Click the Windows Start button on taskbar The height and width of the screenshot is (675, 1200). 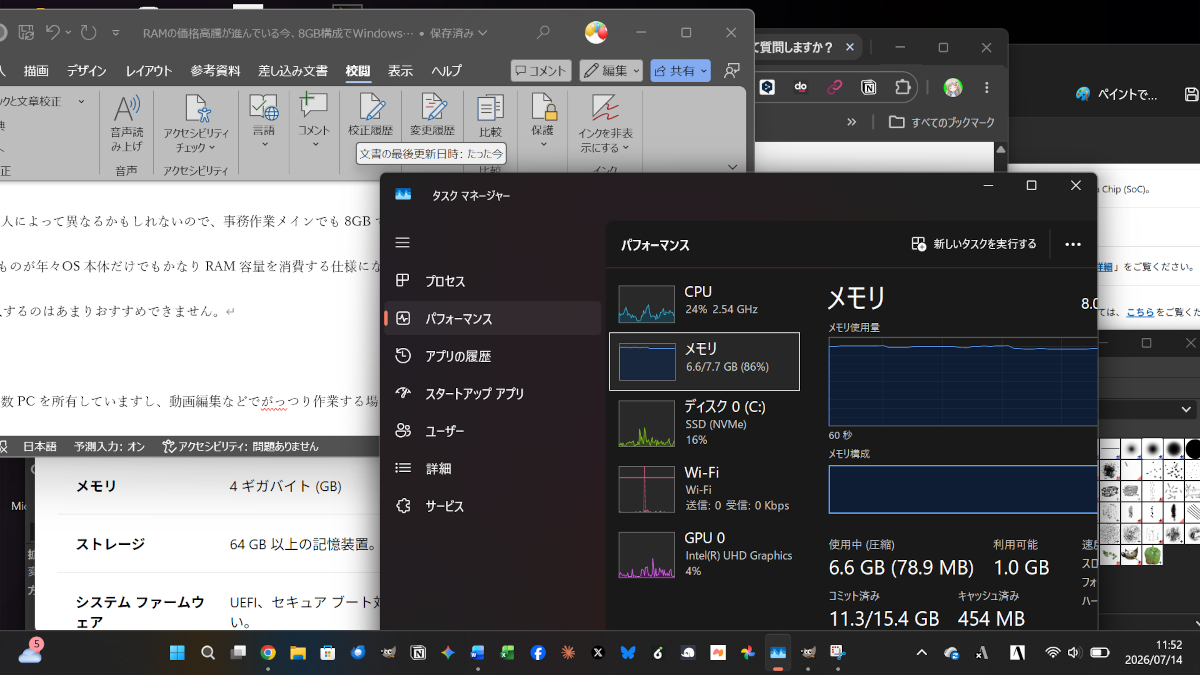pos(177,653)
